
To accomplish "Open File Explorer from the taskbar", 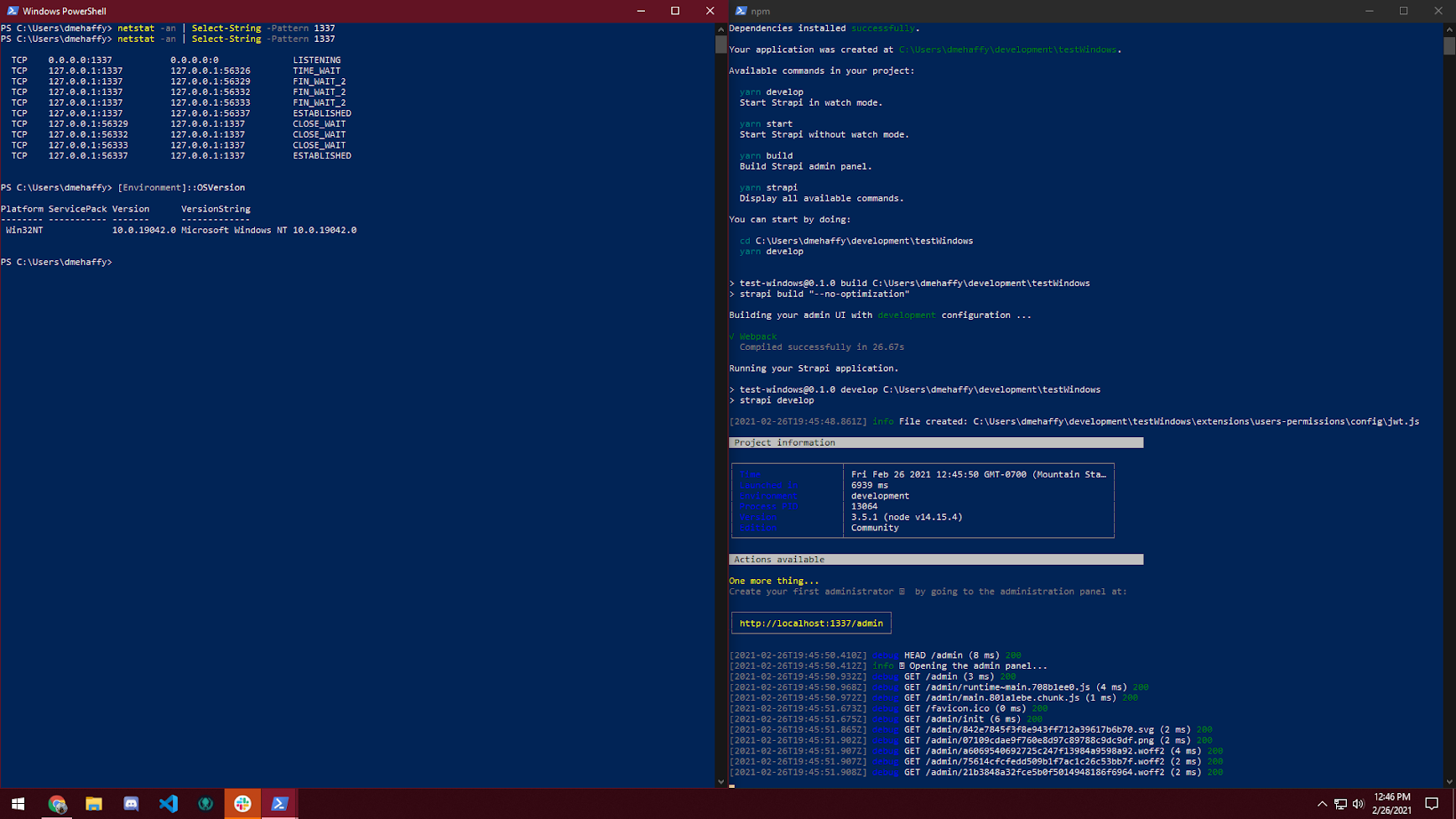I will coord(93,804).
